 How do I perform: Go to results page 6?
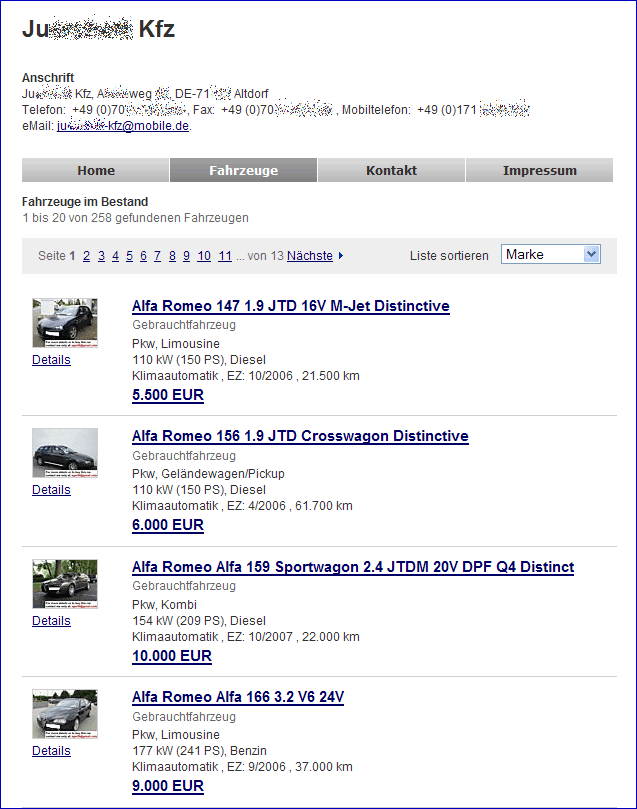(143, 256)
